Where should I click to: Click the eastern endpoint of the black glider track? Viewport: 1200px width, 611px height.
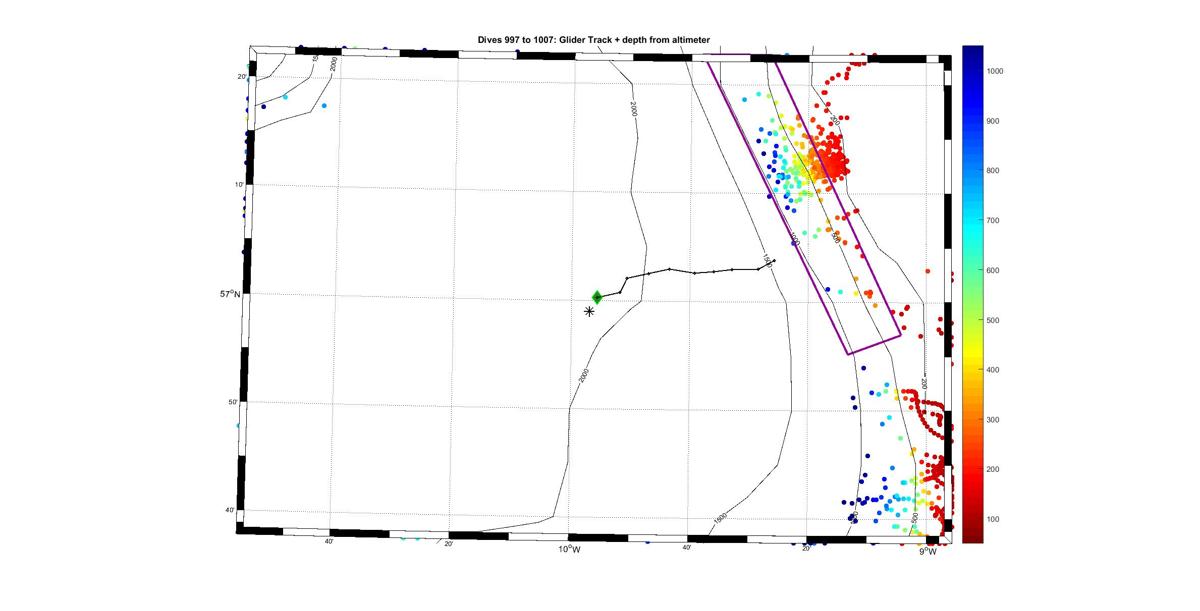coord(774,261)
